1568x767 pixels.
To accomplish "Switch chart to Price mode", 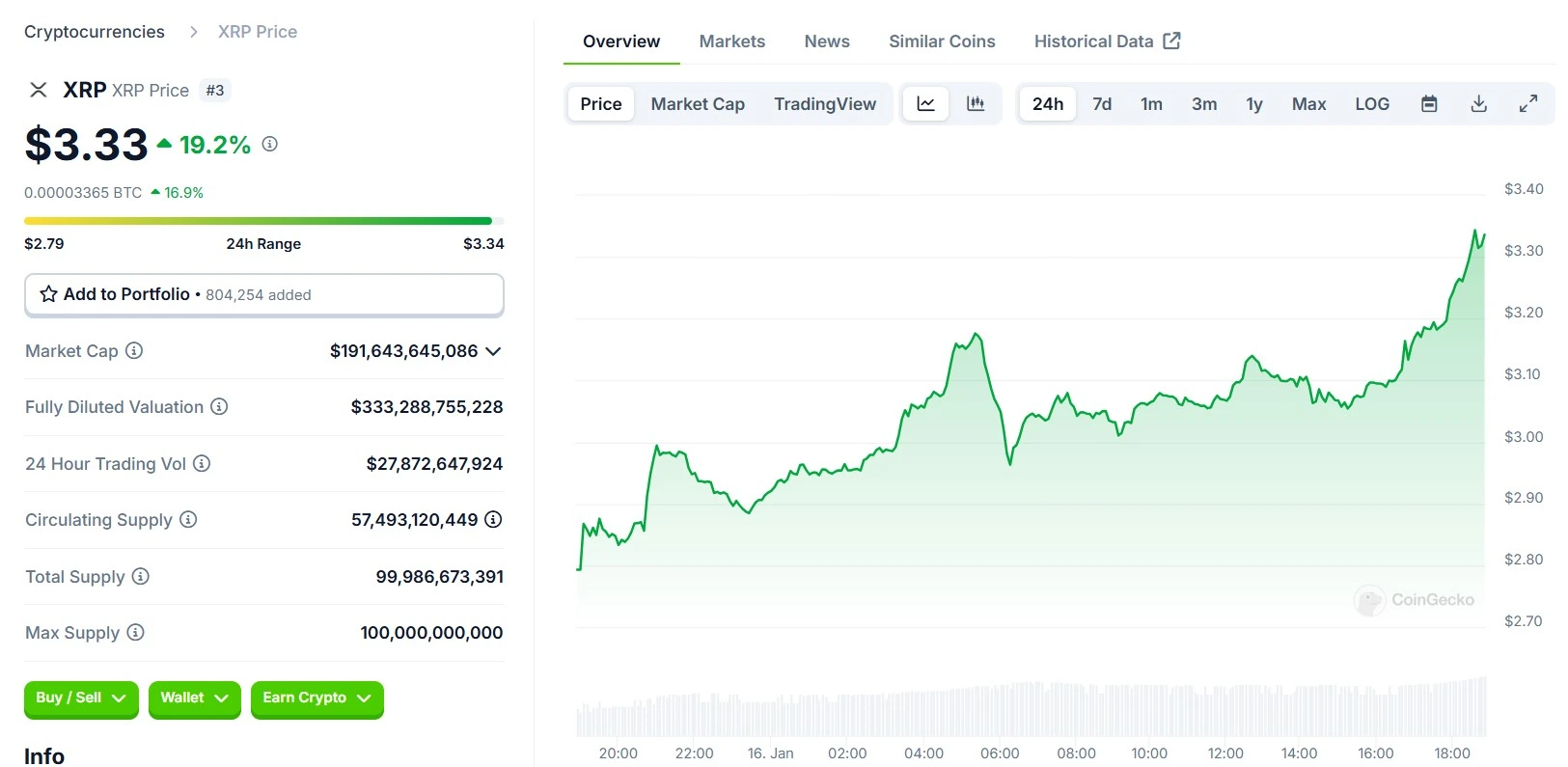I will pyautogui.click(x=601, y=103).
